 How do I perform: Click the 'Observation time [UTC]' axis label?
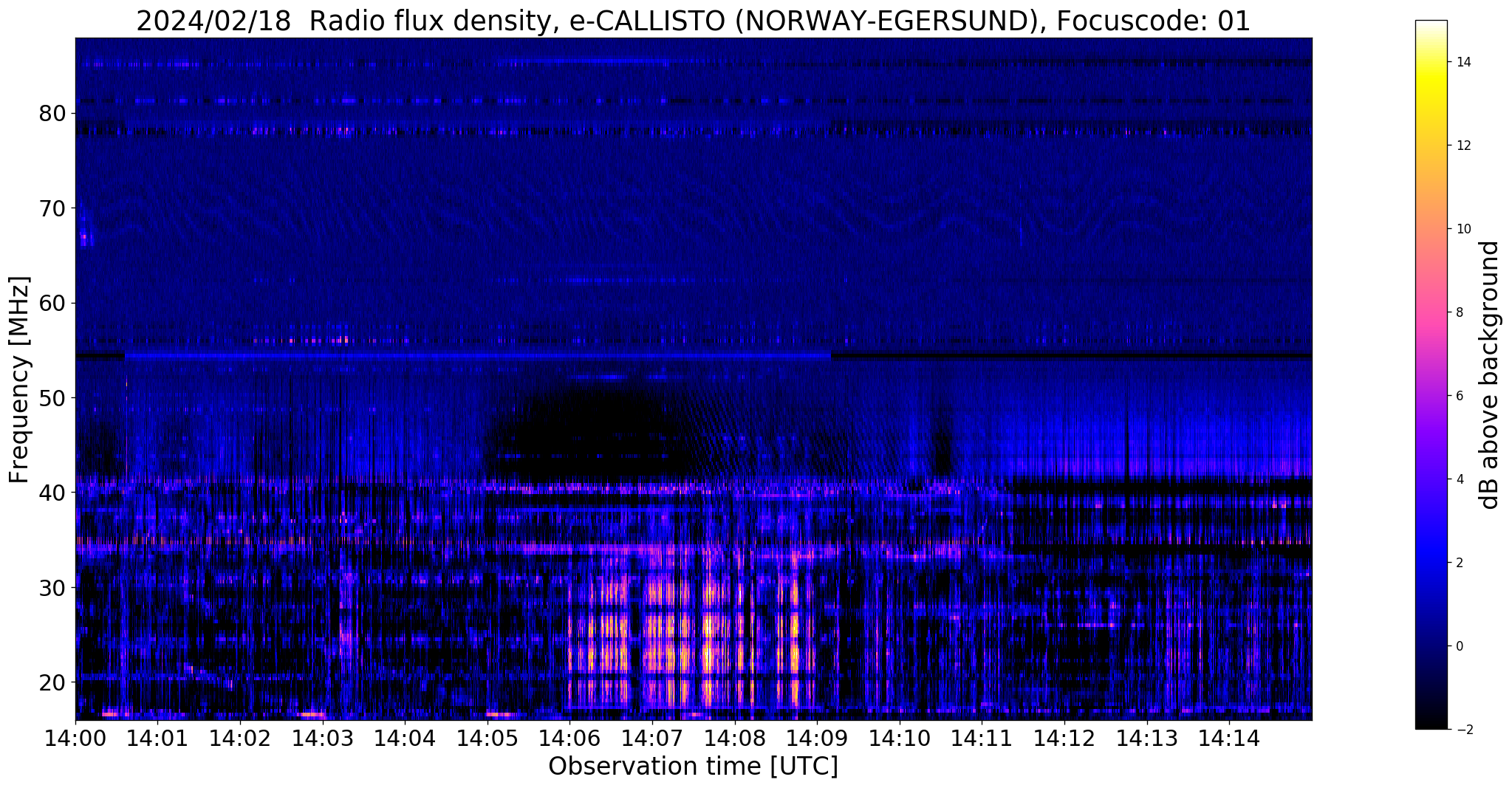pyautogui.click(x=693, y=767)
